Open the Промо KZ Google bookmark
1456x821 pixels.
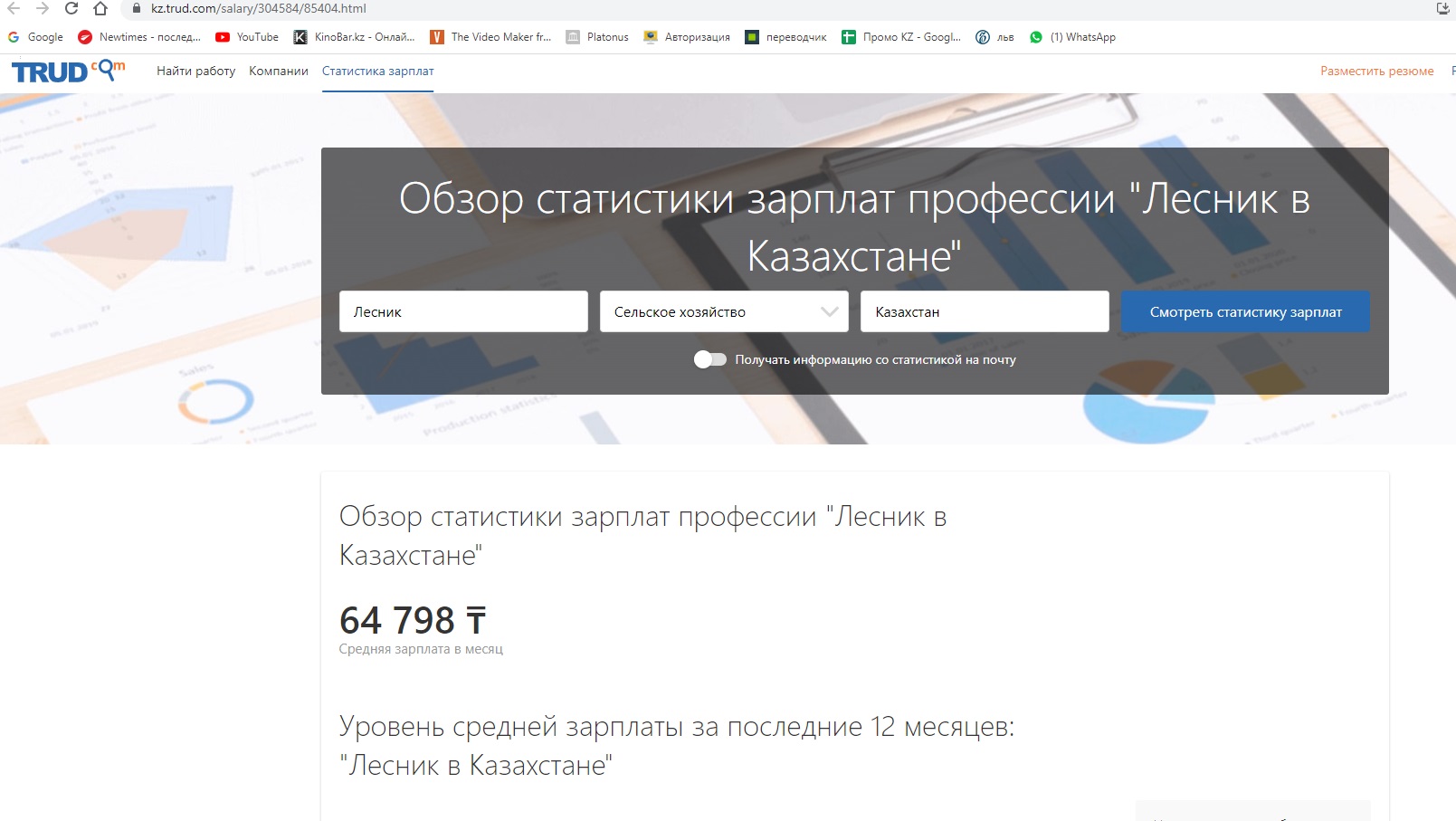[901, 37]
